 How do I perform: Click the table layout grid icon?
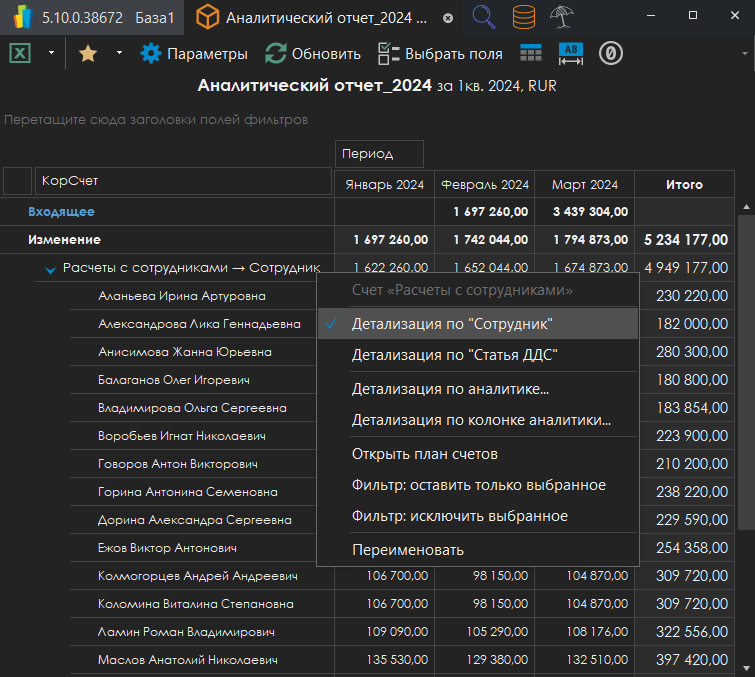(x=531, y=54)
